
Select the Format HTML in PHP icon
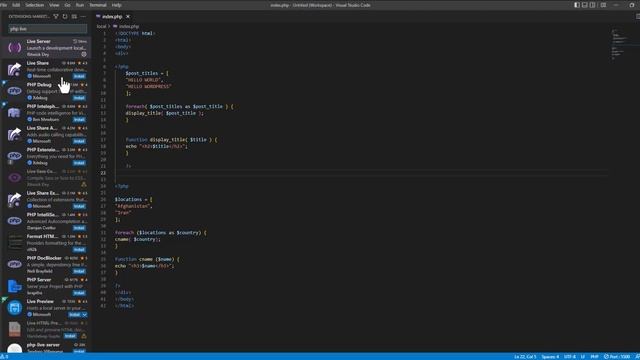tap(14, 242)
